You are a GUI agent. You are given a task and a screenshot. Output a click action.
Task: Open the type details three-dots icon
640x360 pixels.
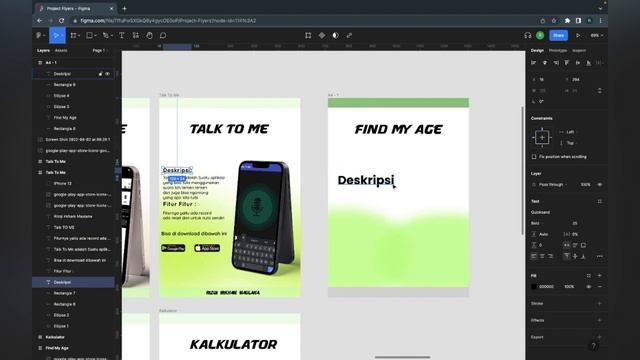click(600, 256)
